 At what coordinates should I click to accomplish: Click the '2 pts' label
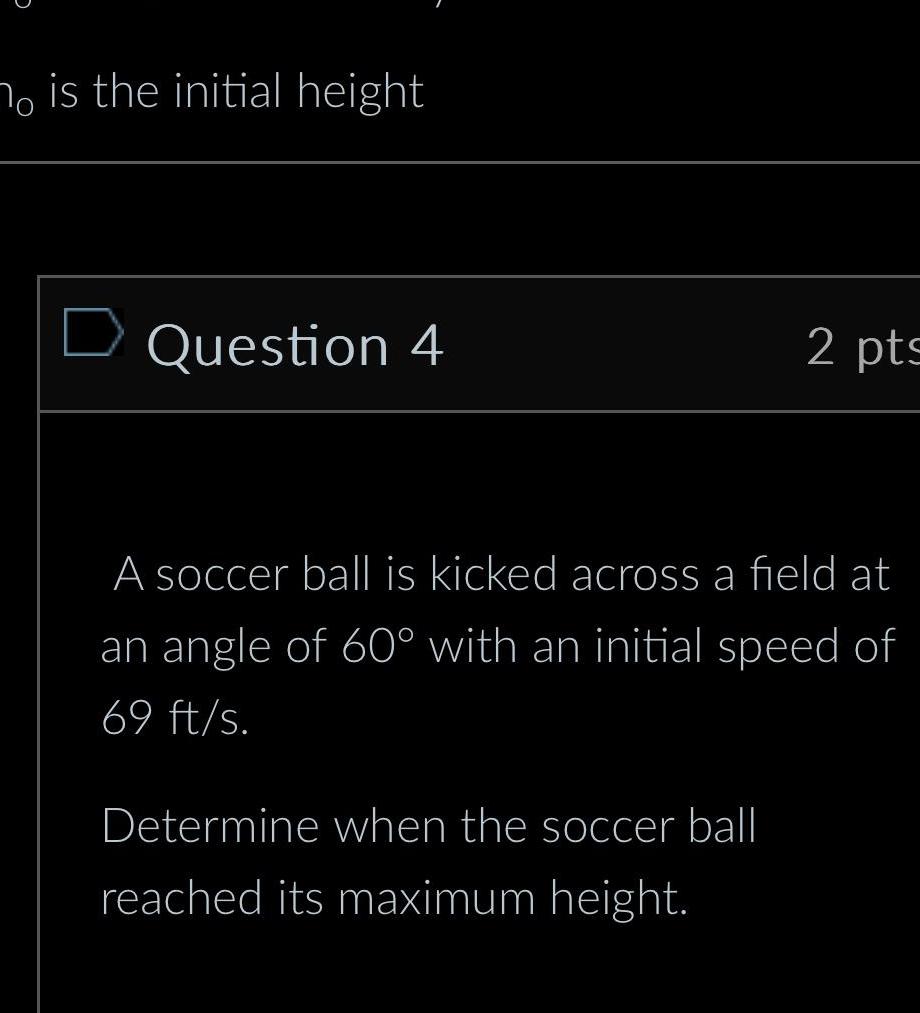[x=864, y=348]
